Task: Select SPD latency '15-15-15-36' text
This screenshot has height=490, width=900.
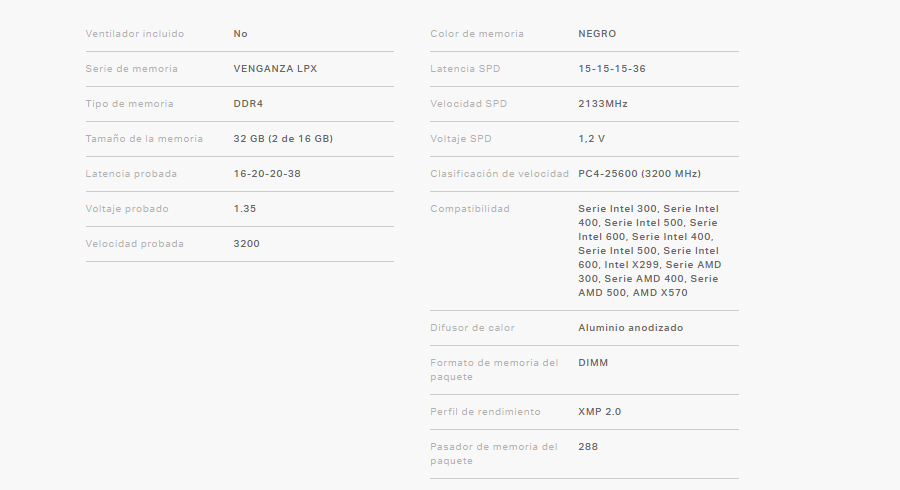Action: [x=612, y=69]
